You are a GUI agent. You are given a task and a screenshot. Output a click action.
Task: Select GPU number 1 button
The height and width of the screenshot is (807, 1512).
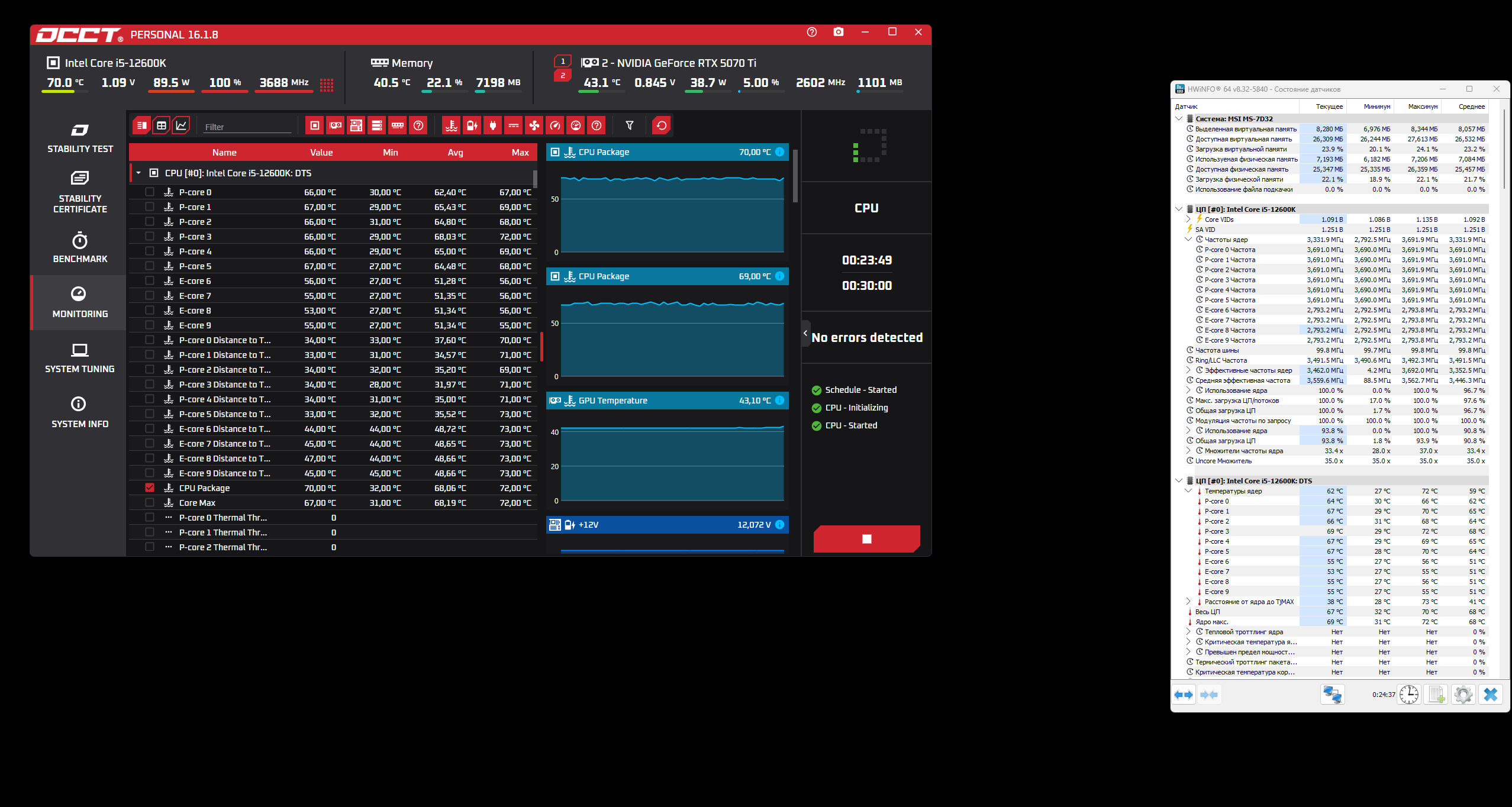click(x=562, y=61)
